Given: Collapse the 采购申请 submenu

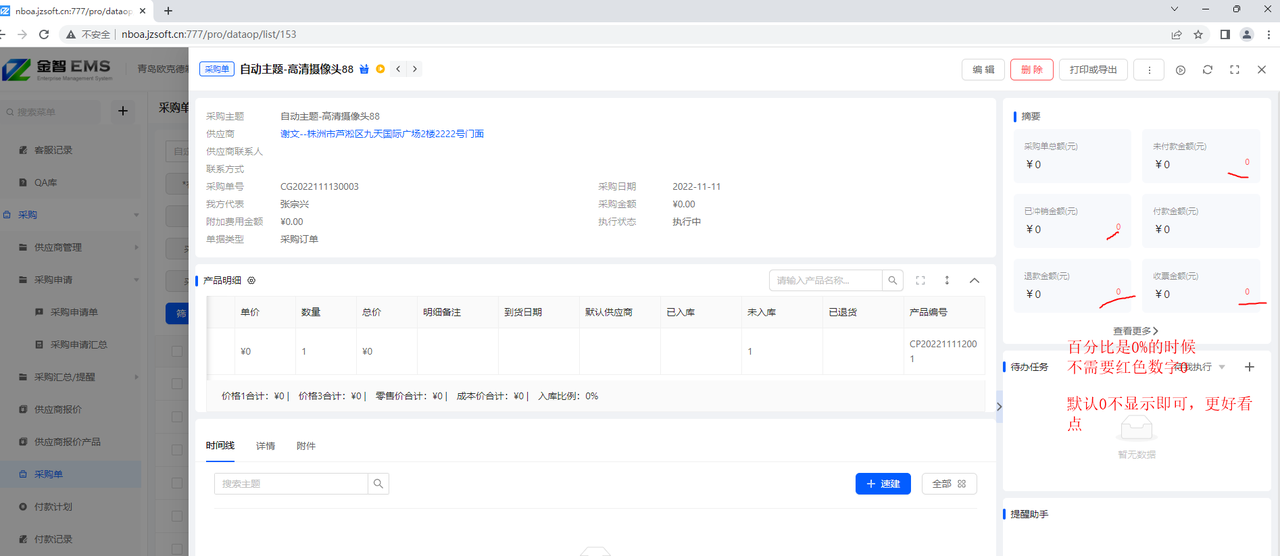Looking at the screenshot, I should click(70, 280).
